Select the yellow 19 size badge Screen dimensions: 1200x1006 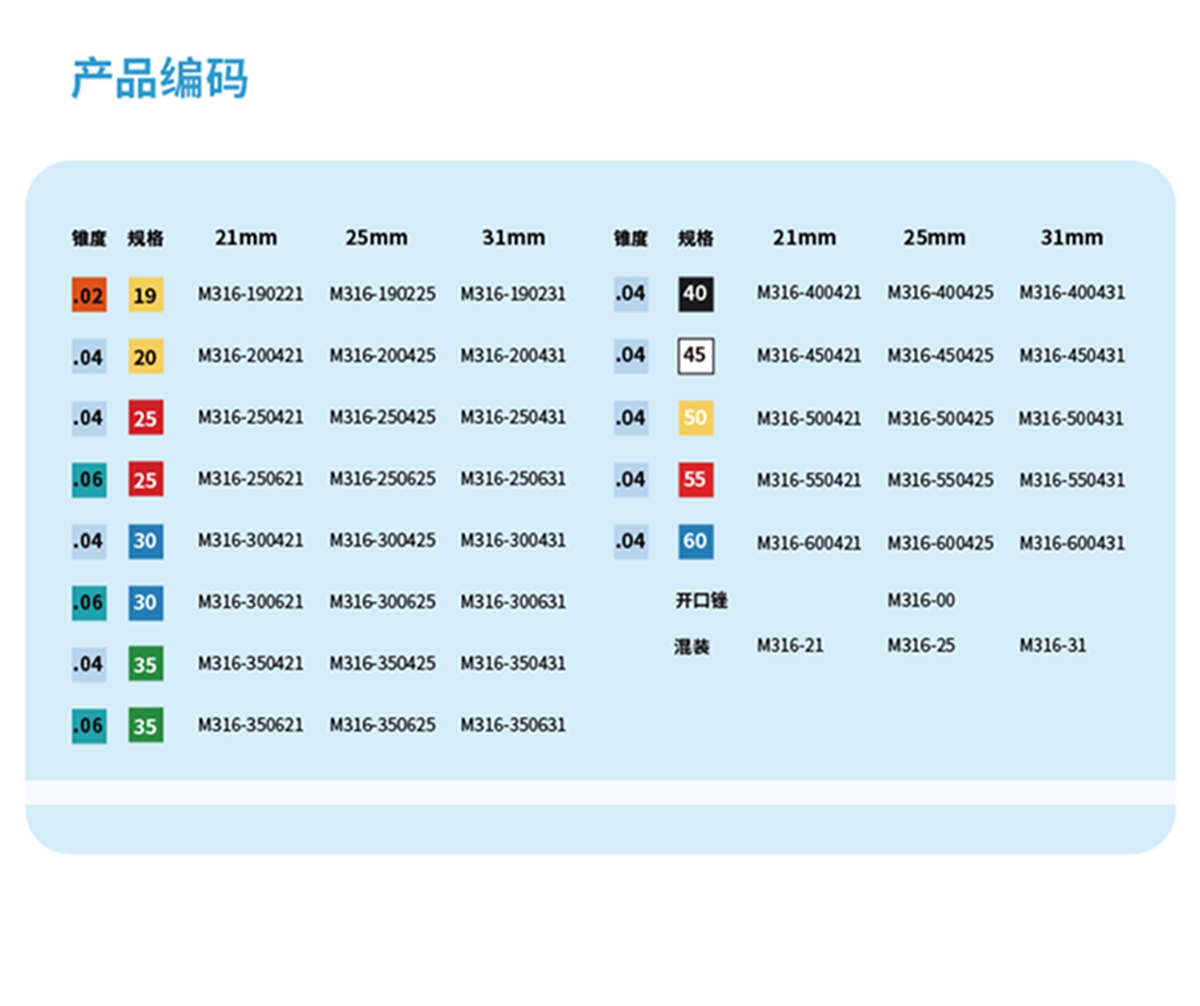145,296
